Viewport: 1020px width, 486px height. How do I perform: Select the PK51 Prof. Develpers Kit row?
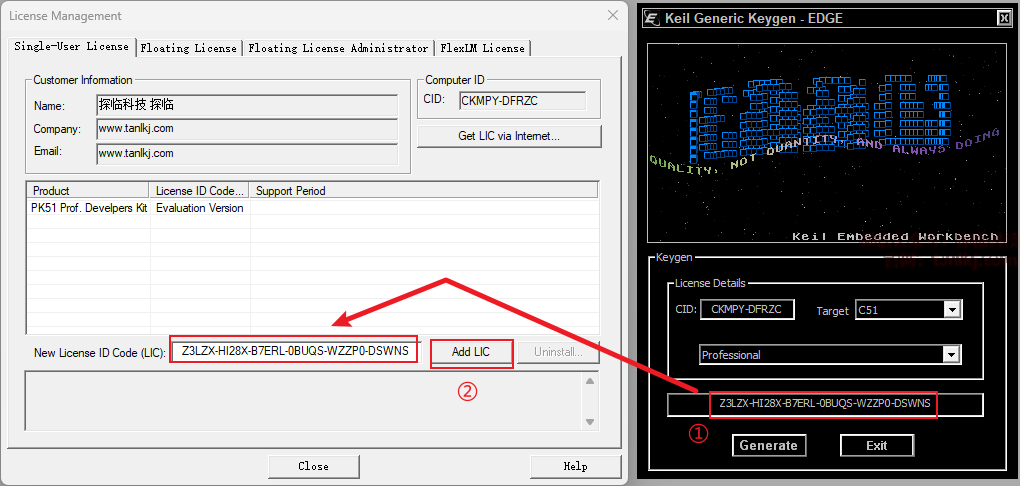pos(312,208)
